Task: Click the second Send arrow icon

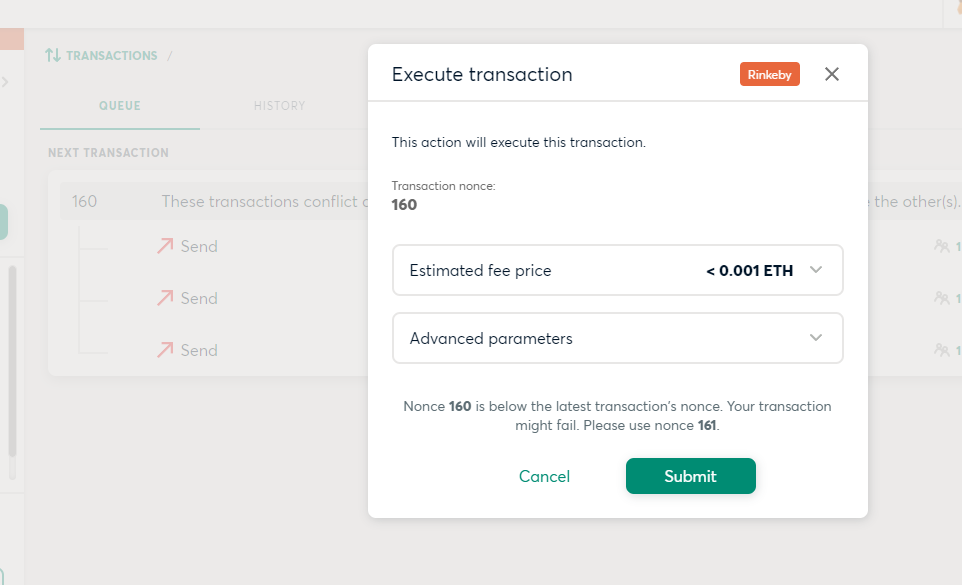Action: click(165, 298)
